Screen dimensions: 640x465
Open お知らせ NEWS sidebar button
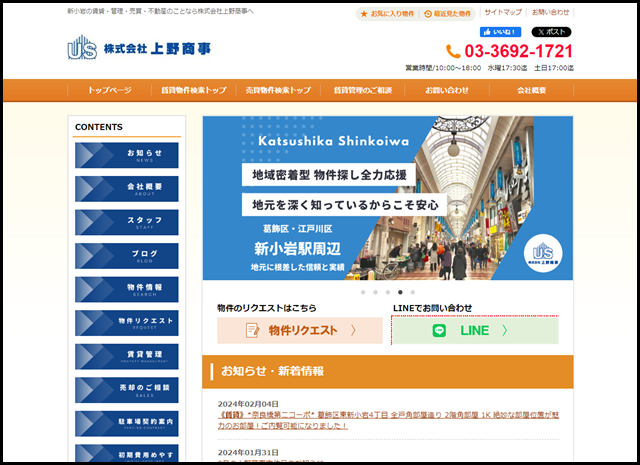click(127, 155)
